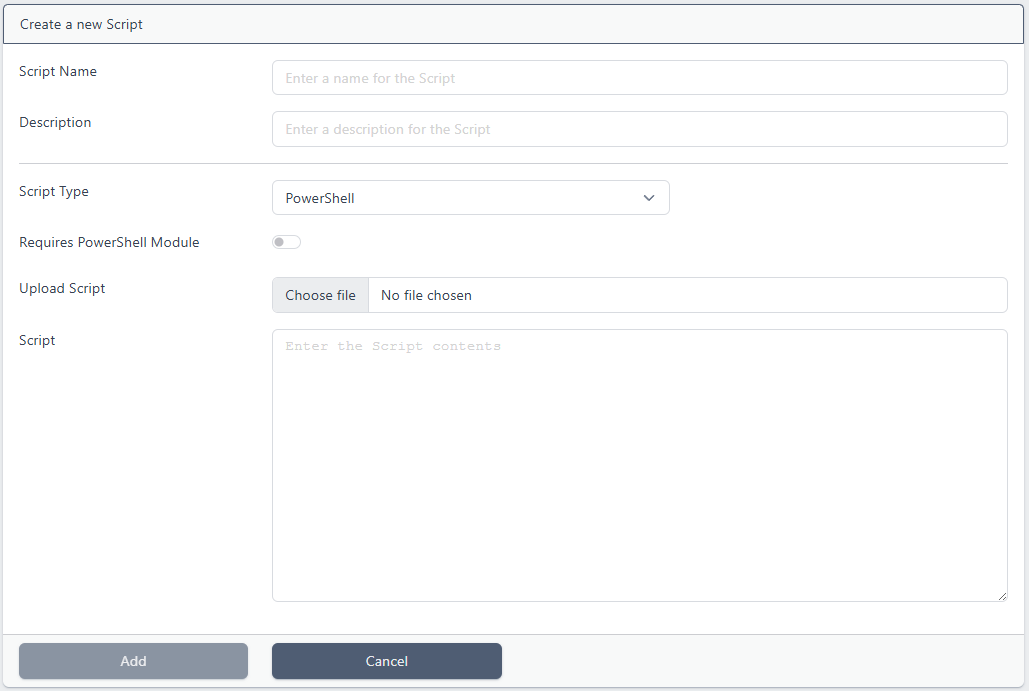This screenshot has height=691, width=1029.
Task: Click the Upload Script label
Action: [x=62, y=288]
